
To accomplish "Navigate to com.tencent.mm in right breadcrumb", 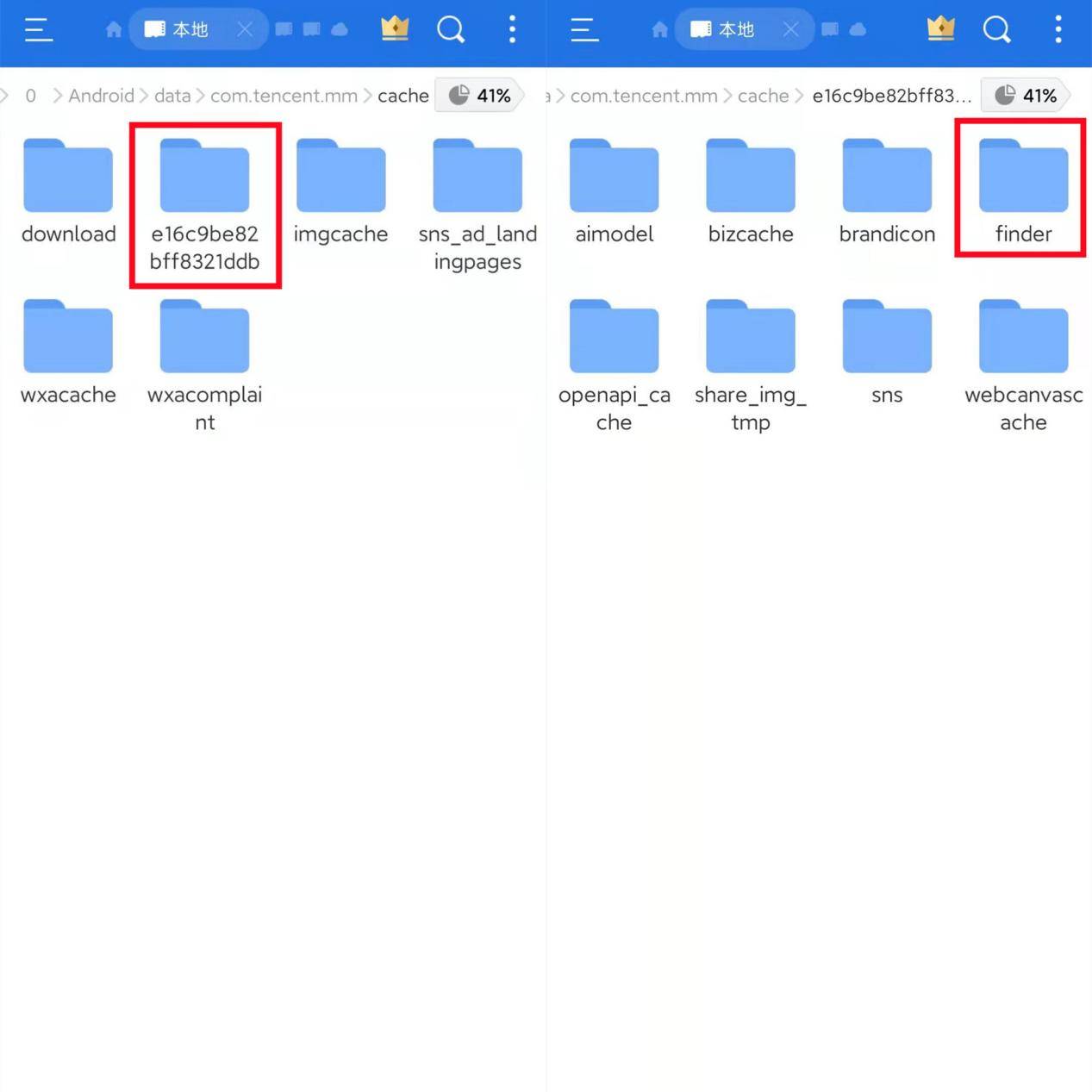I will (x=644, y=96).
